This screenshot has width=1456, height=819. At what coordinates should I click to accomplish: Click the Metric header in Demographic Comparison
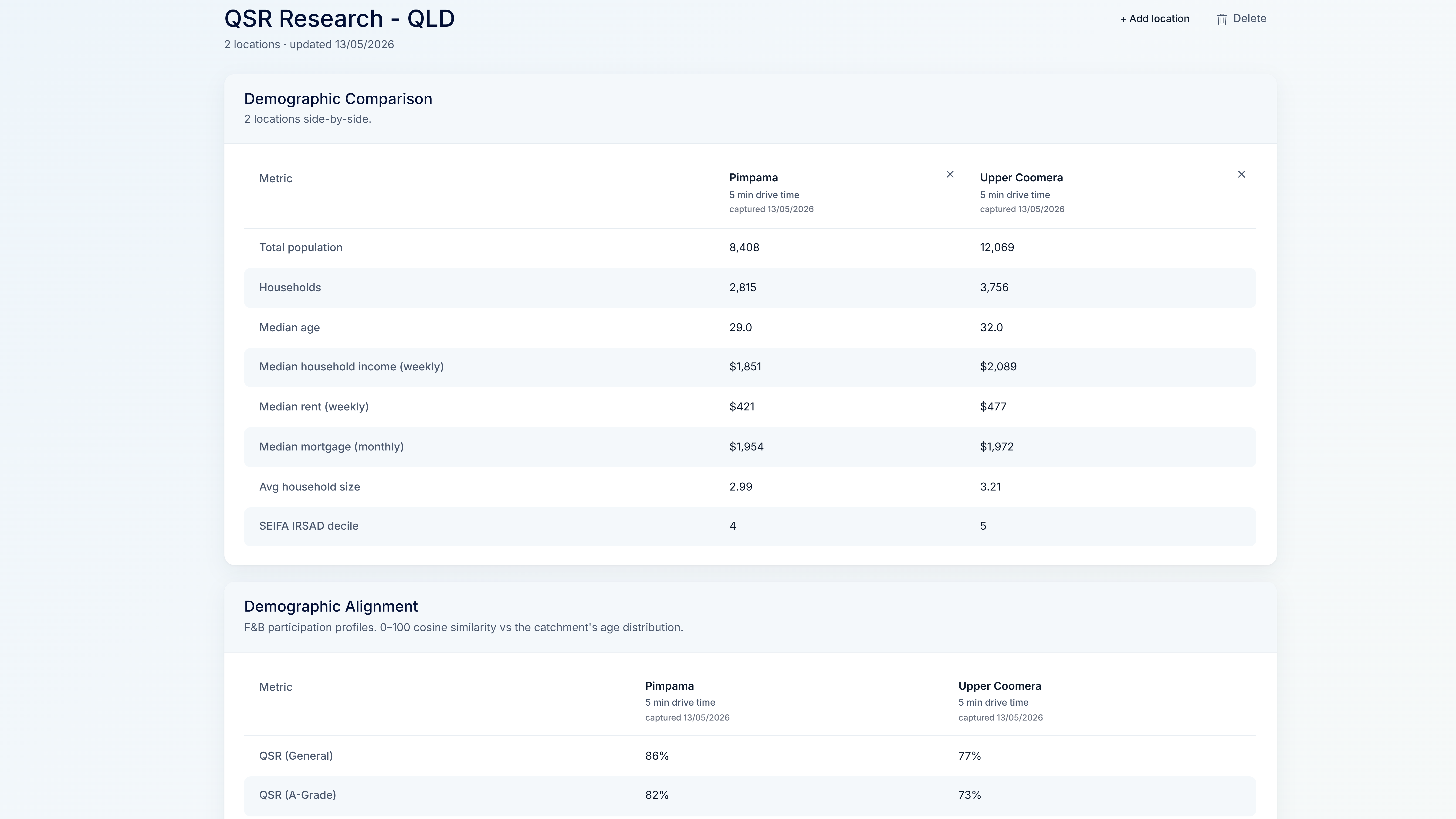click(x=276, y=179)
